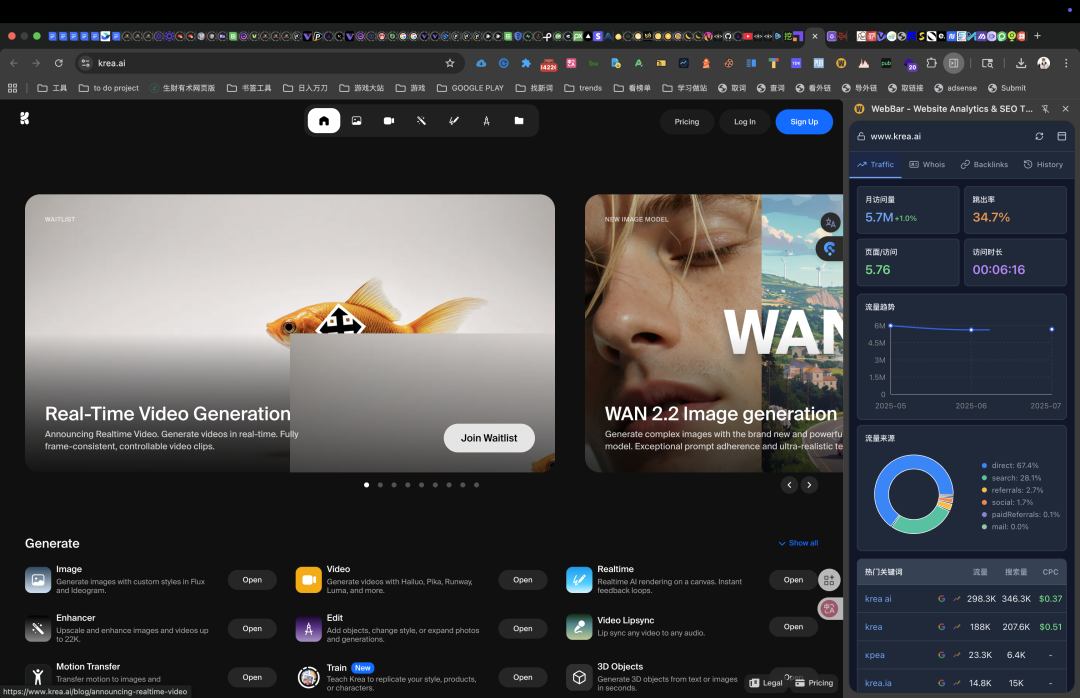Click the Train tool icon
The image size is (1080, 698).
pos(309,677)
